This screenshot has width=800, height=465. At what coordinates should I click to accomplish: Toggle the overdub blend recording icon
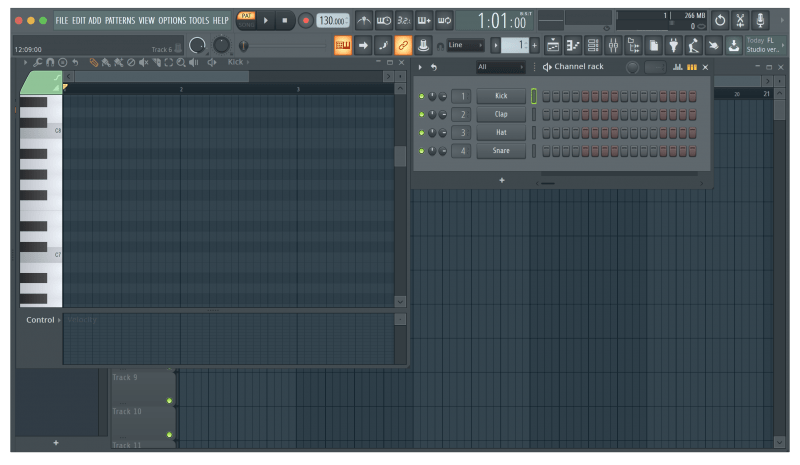[x=424, y=21]
